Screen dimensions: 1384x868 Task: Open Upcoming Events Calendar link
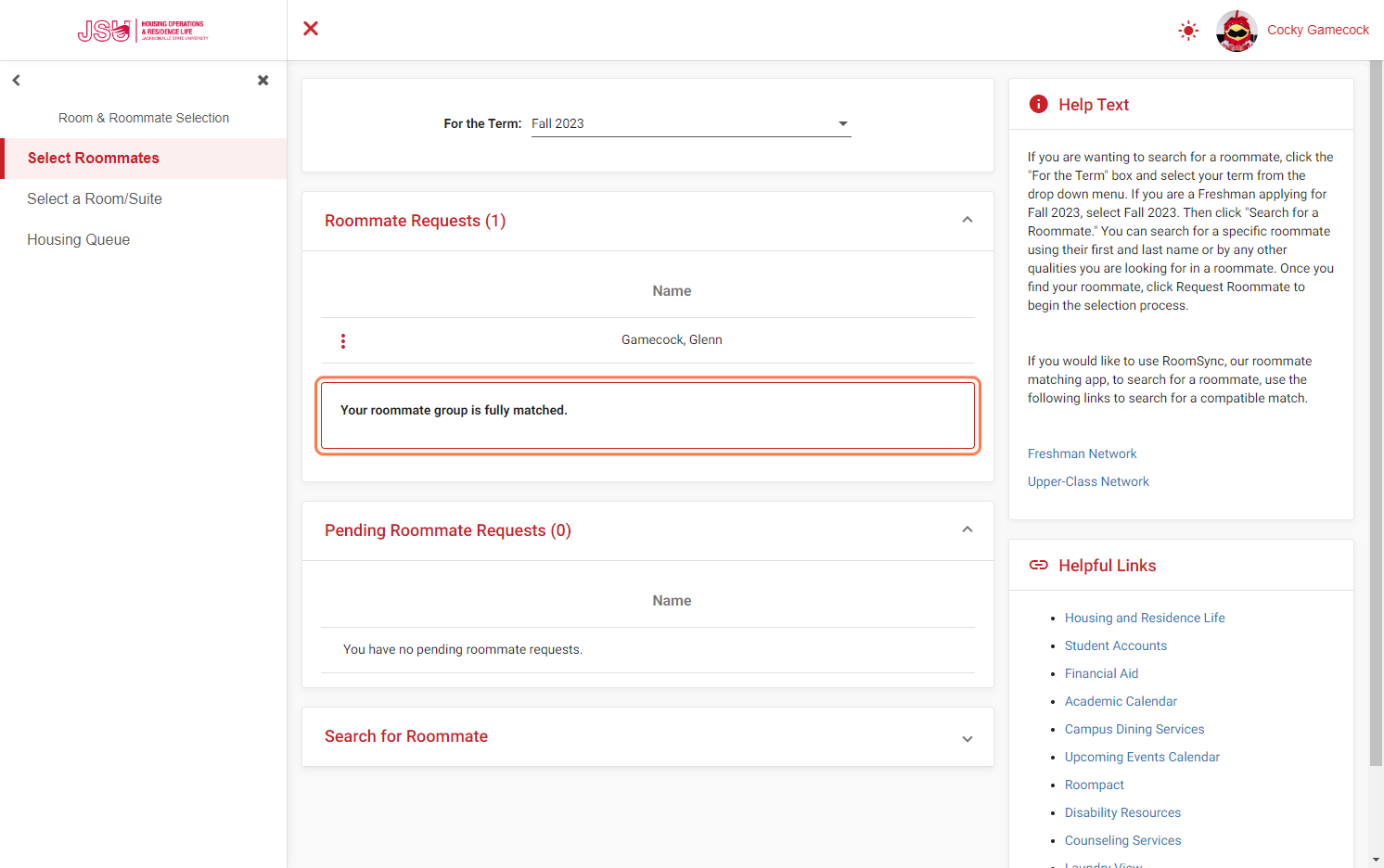(1142, 757)
